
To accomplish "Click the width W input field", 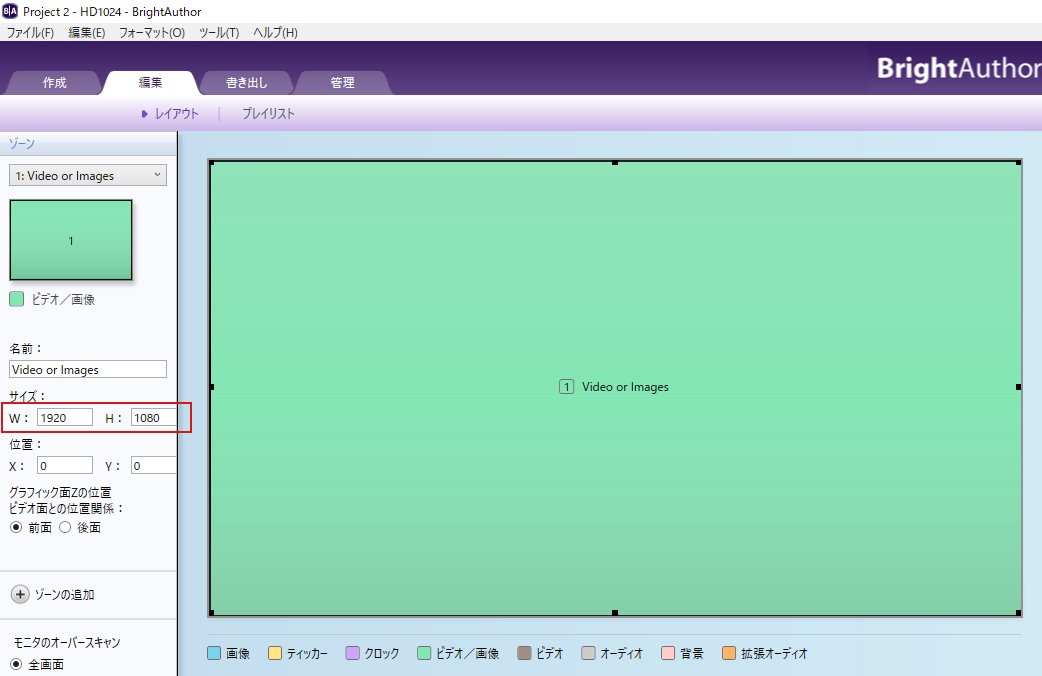I will click(x=65, y=417).
